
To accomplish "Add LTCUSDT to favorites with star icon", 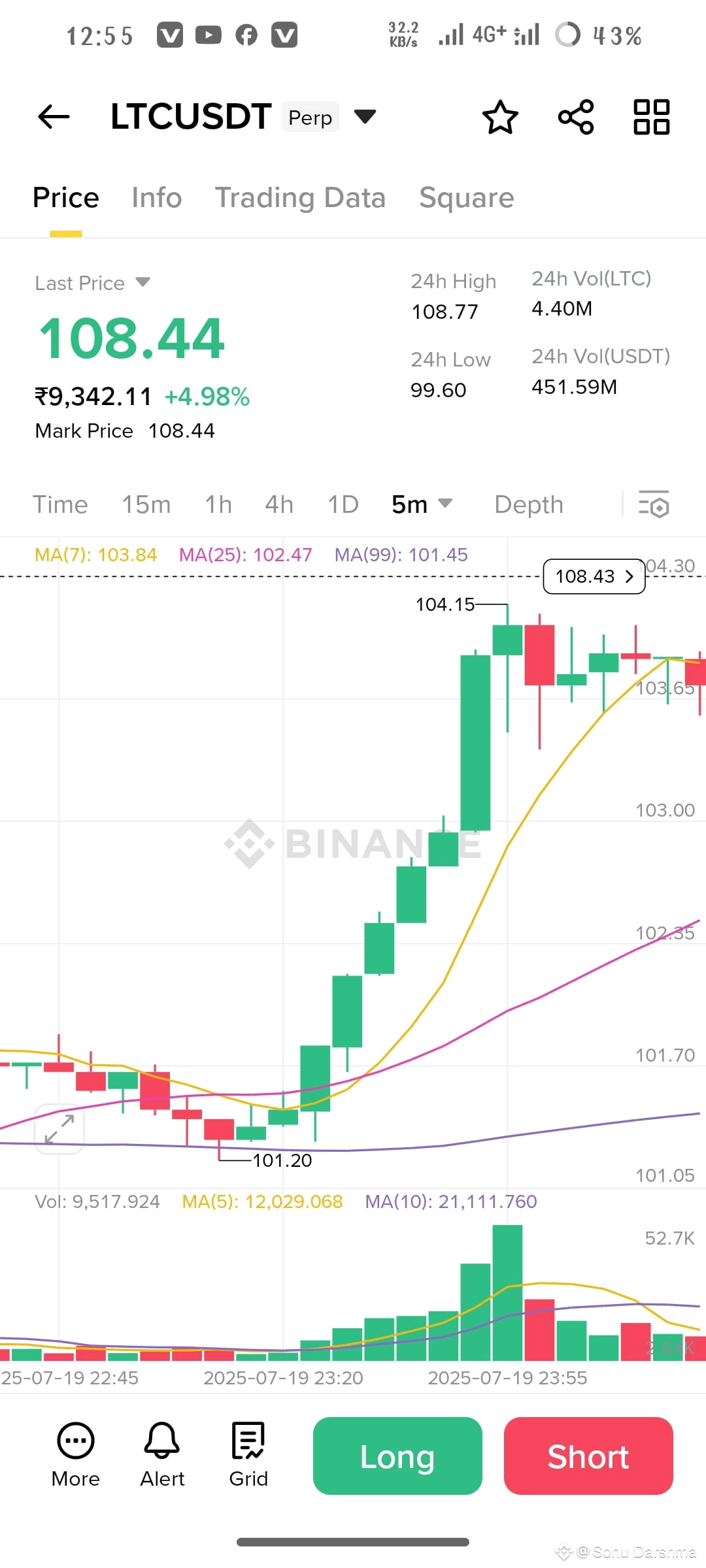I will pyautogui.click(x=500, y=117).
